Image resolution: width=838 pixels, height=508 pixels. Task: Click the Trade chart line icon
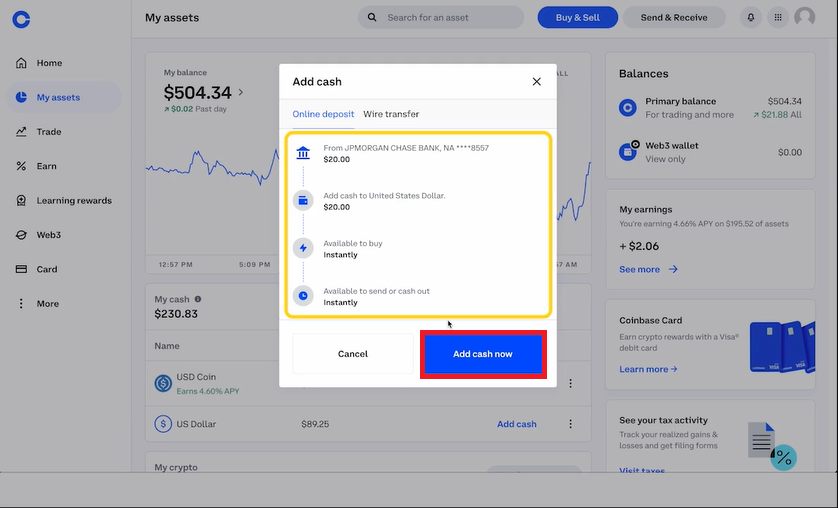[x=21, y=131]
